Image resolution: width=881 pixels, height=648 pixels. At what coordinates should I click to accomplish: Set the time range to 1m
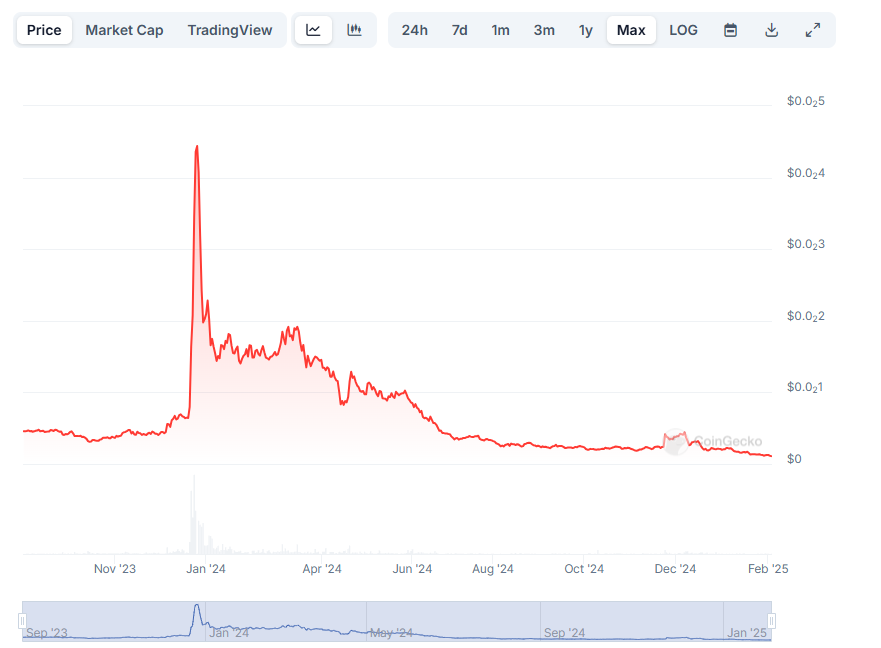click(500, 30)
